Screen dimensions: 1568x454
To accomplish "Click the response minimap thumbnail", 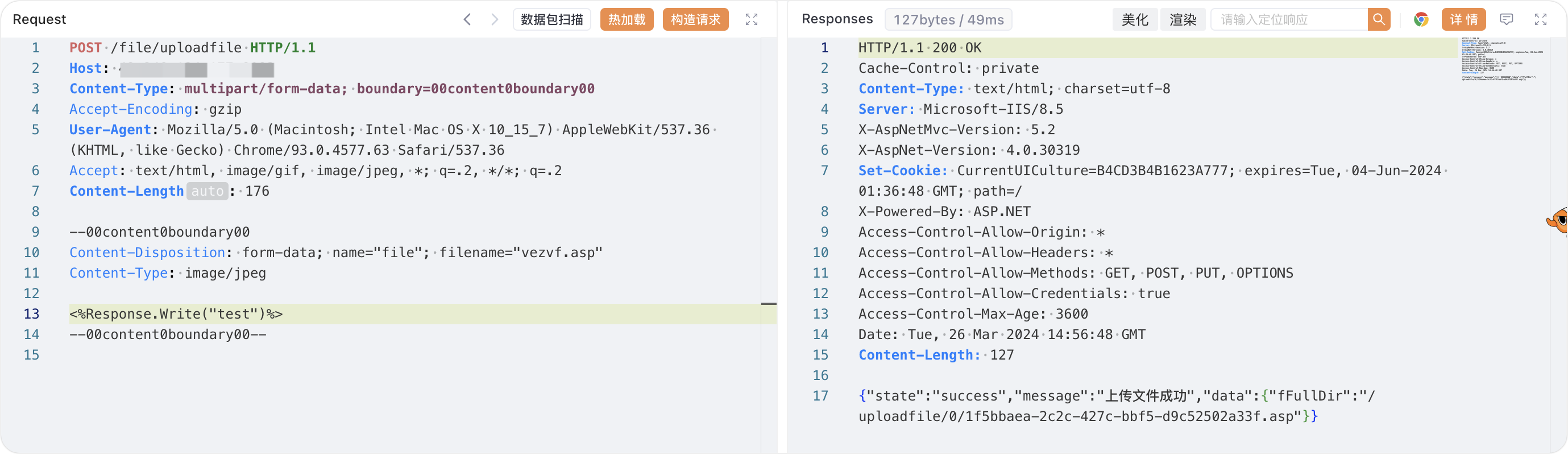I will [x=1501, y=59].
